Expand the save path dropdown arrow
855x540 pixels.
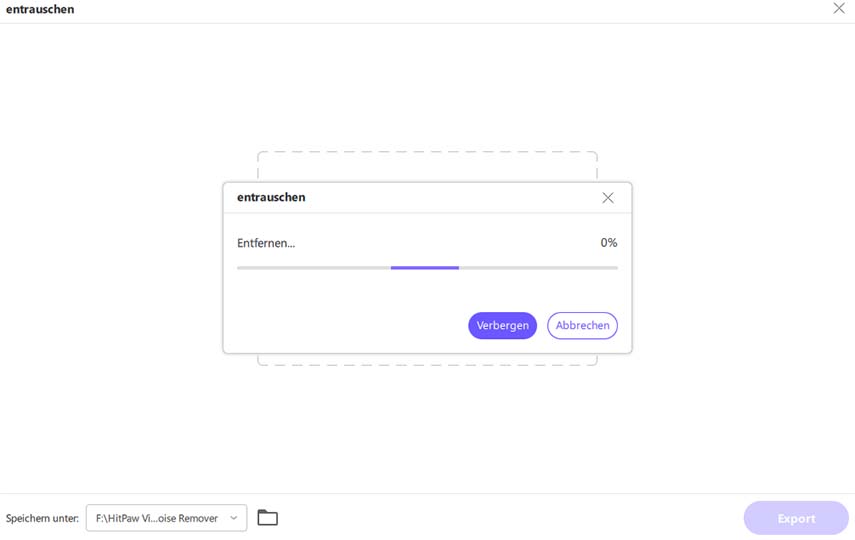tap(234, 518)
